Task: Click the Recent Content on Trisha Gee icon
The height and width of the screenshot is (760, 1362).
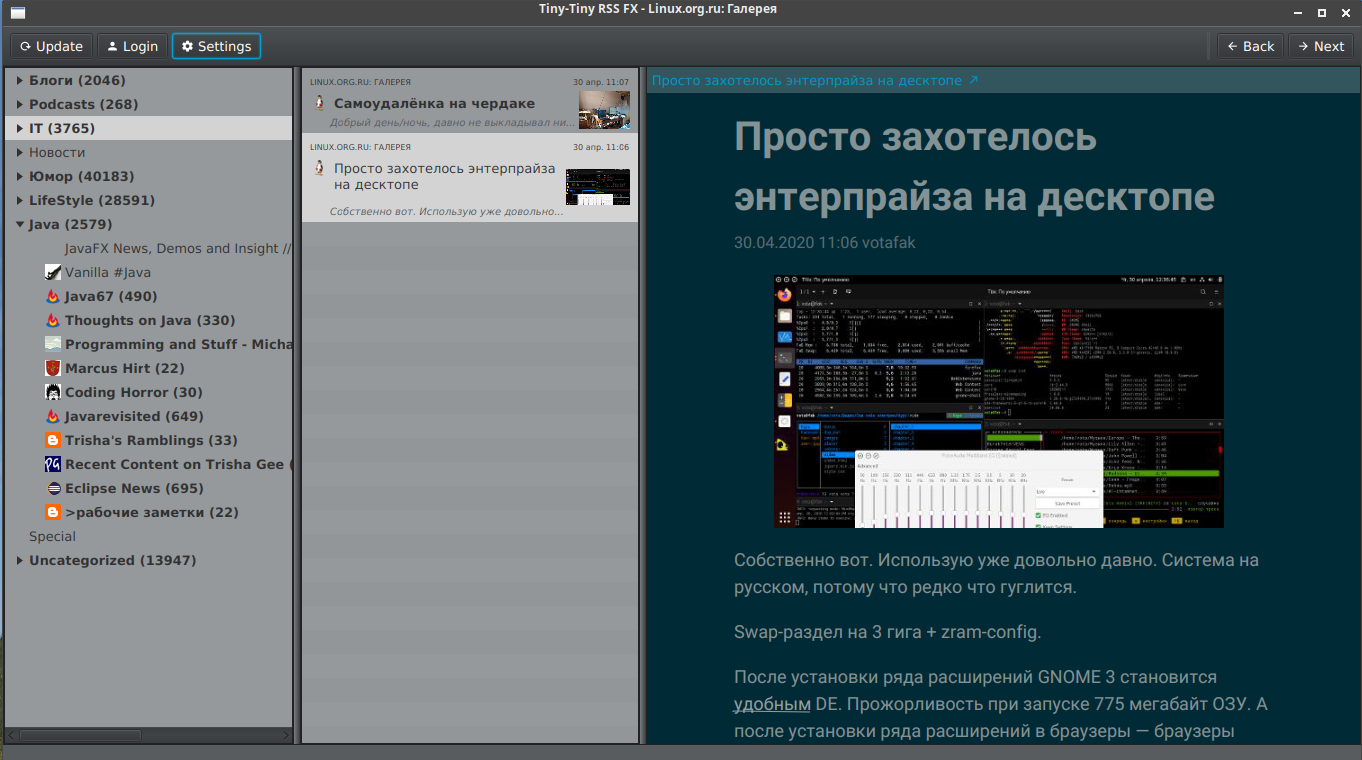Action: pos(53,464)
